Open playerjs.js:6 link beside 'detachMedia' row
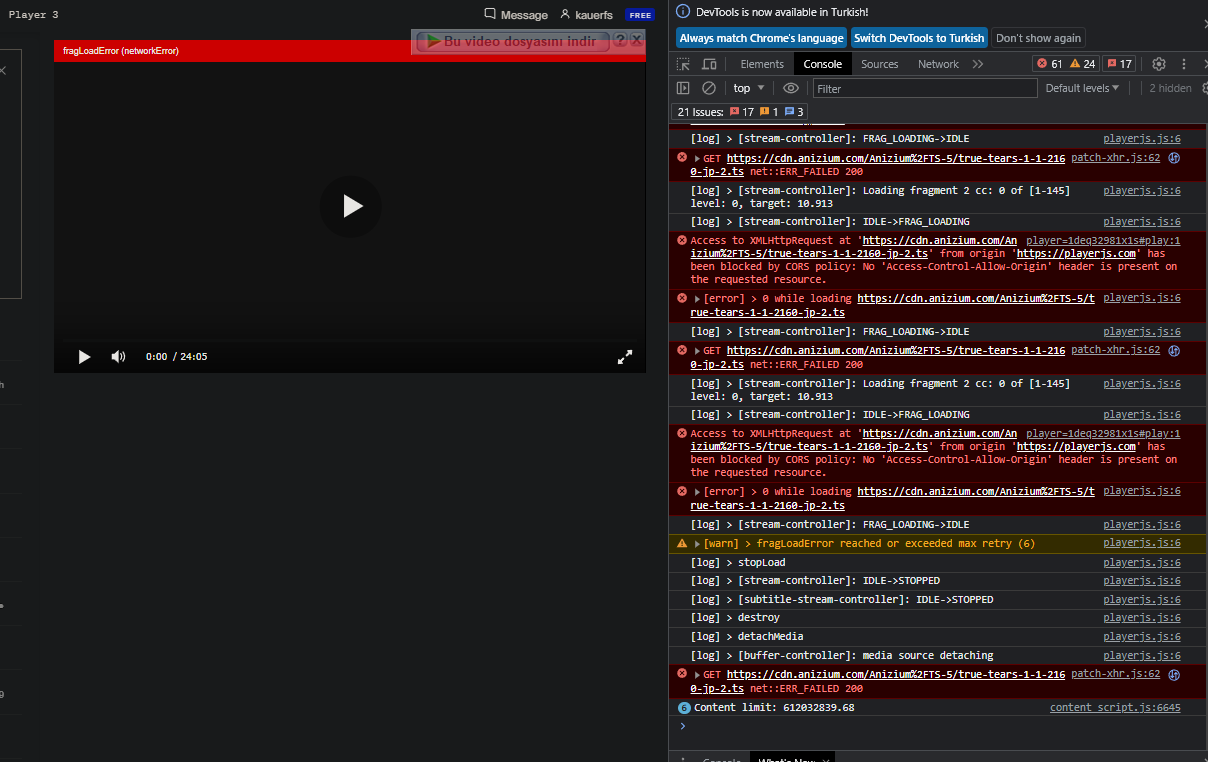 pos(1142,637)
